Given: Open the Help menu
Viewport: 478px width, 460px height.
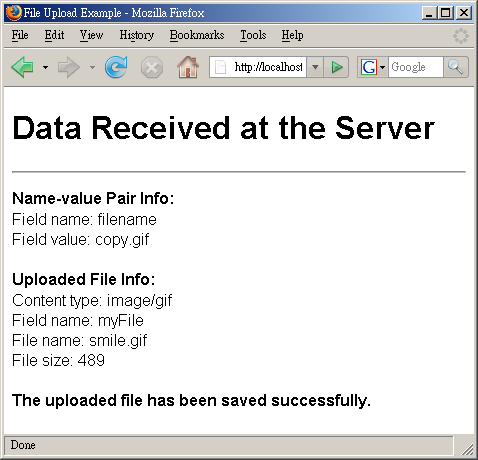Looking at the screenshot, I should click(292, 35).
